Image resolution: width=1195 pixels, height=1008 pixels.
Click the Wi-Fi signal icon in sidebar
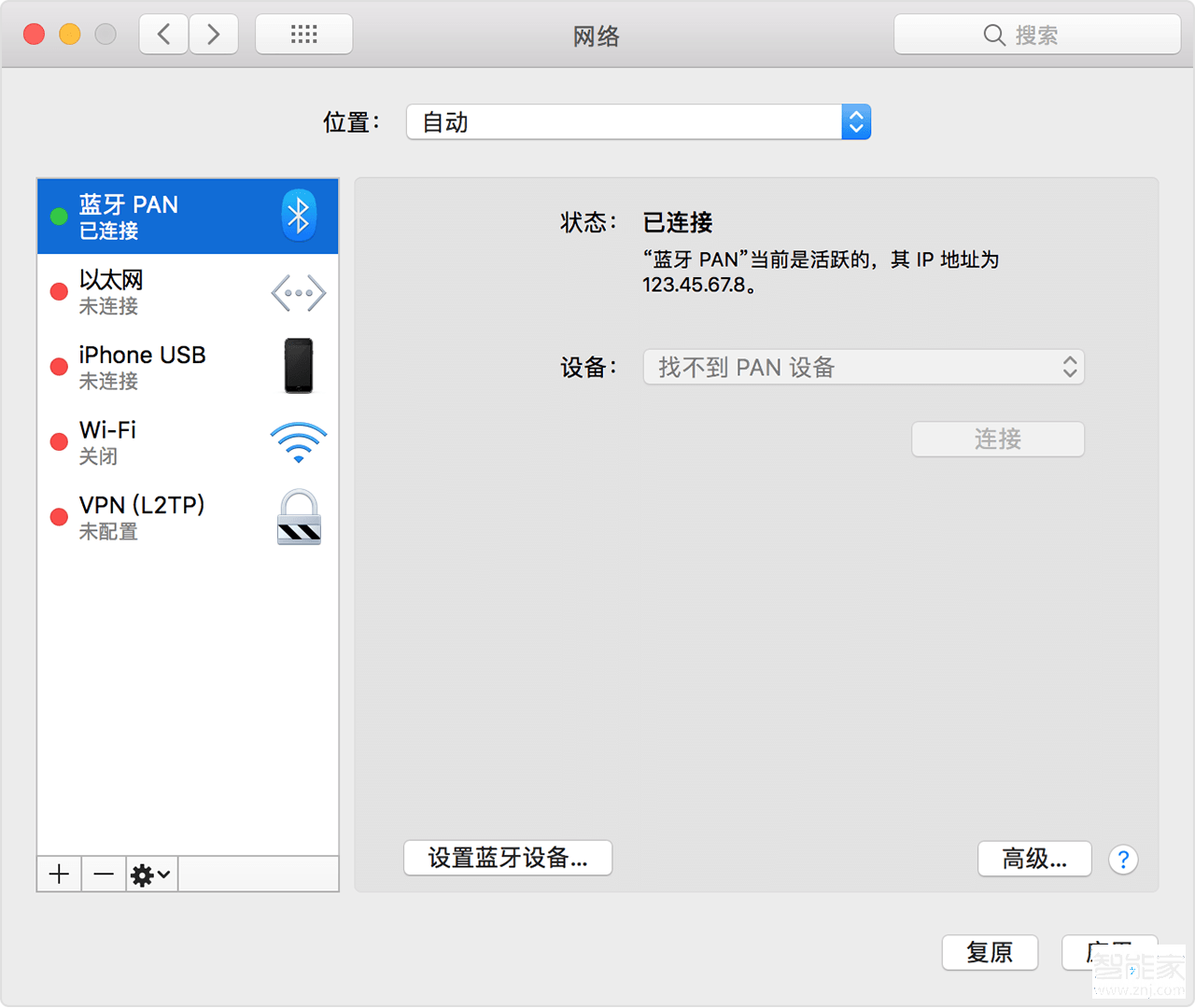tap(298, 441)
